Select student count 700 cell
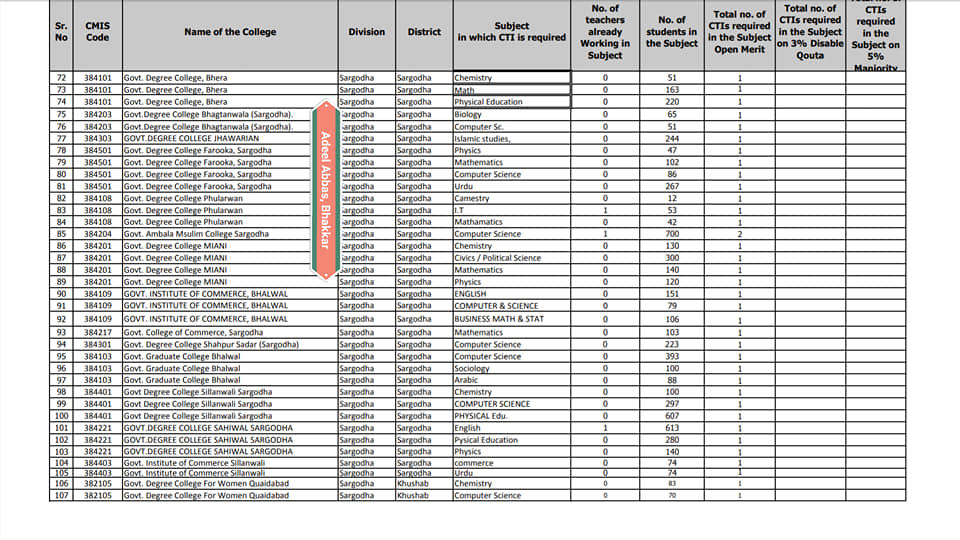960x540 pixels. click(672, 234)
